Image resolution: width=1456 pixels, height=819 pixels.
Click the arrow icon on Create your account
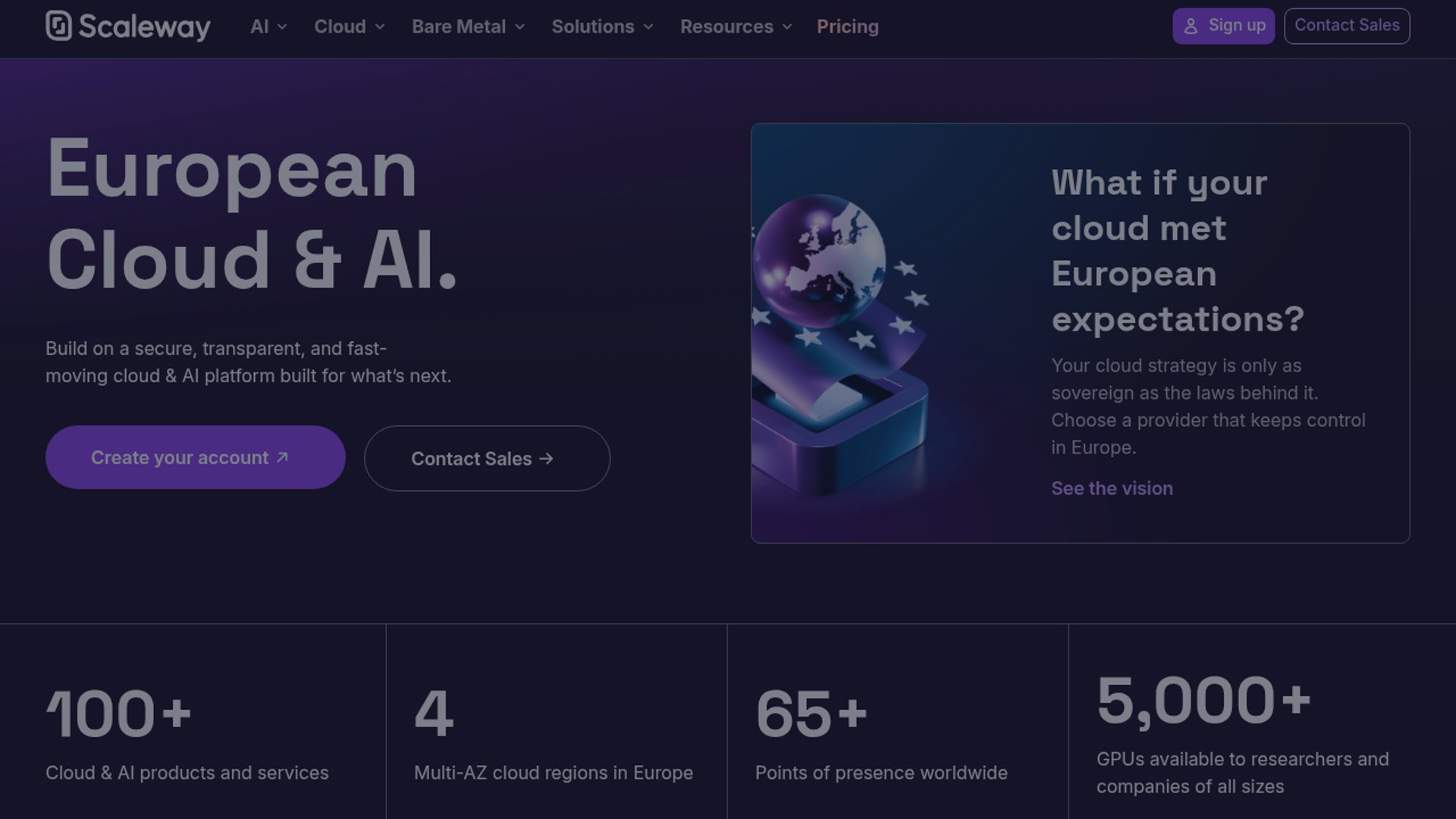282,457
